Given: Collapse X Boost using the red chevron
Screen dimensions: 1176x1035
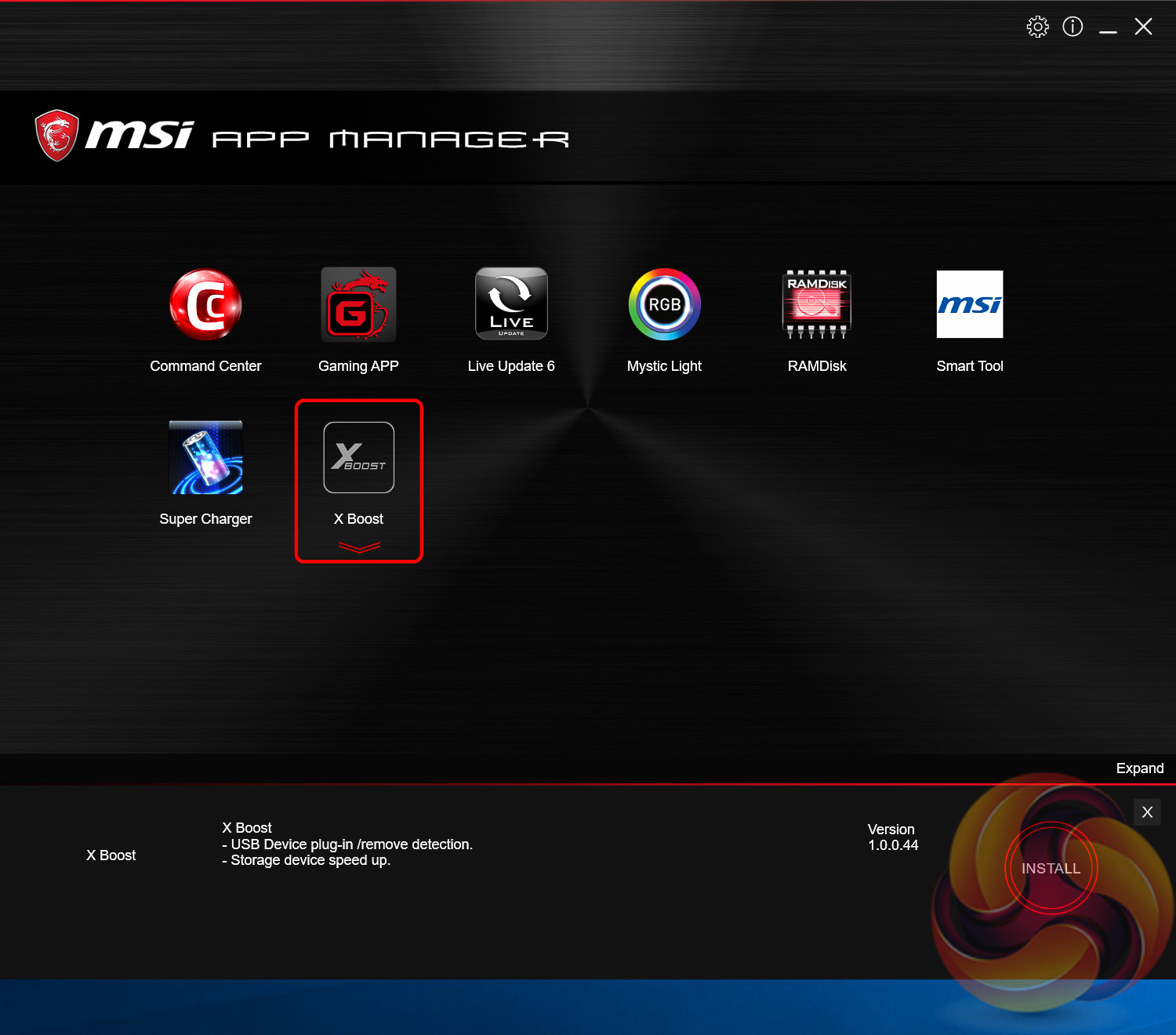Looking at the screenshot, I should click(x=359, y=547).
